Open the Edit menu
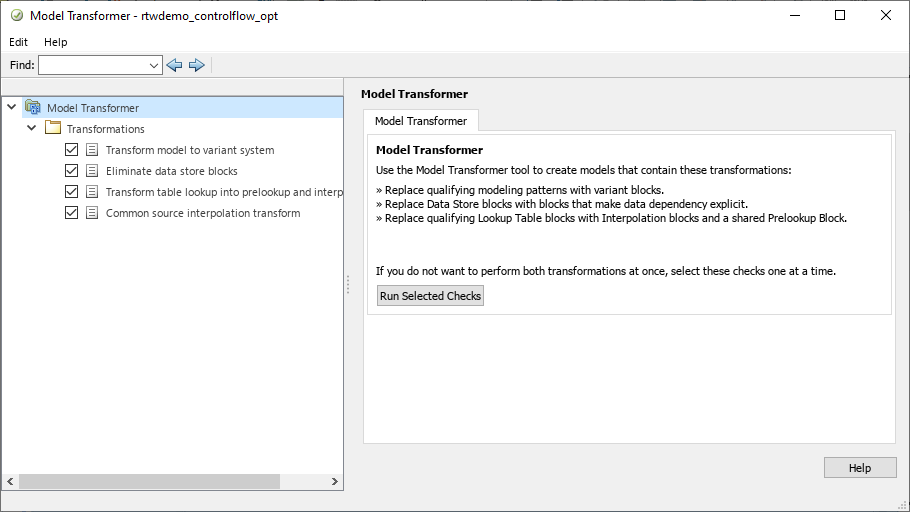Screen dimensions: 910x512 18,42
